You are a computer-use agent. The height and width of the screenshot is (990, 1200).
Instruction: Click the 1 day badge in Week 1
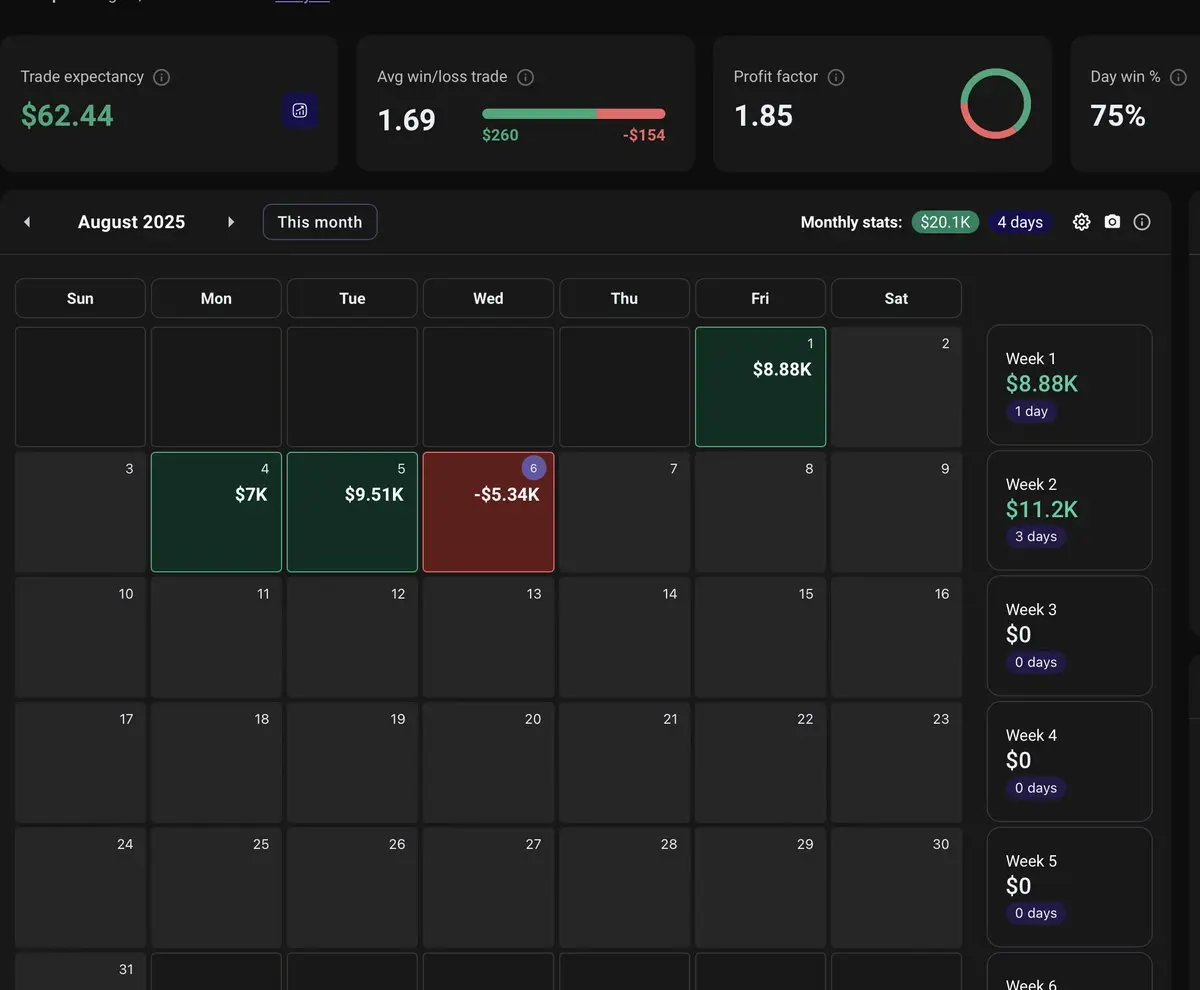1031,412
